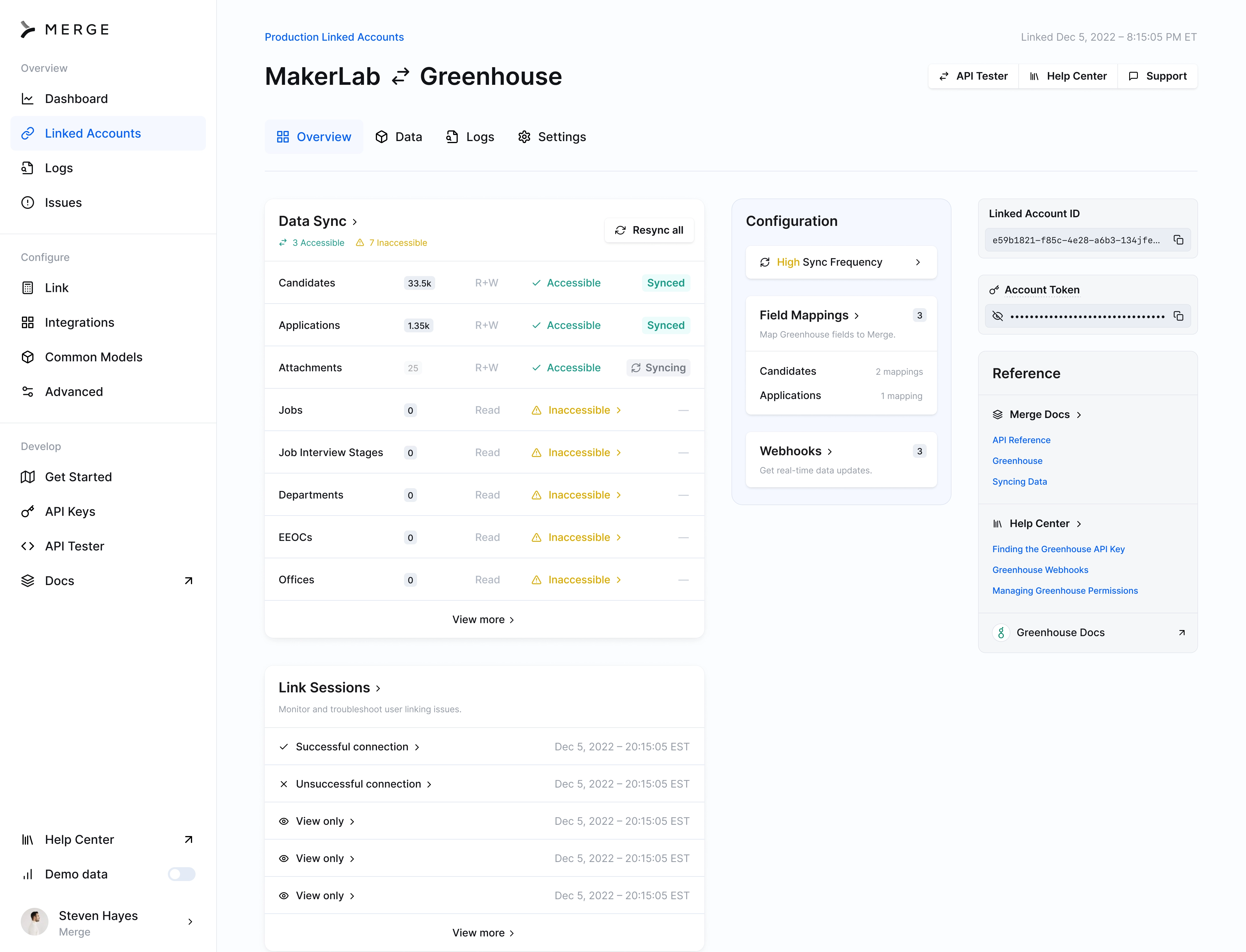Open Merge Docs chevron in Reference
Image resolution: width=1246 pixels, height=952 pixels.
pos(1079,415)
